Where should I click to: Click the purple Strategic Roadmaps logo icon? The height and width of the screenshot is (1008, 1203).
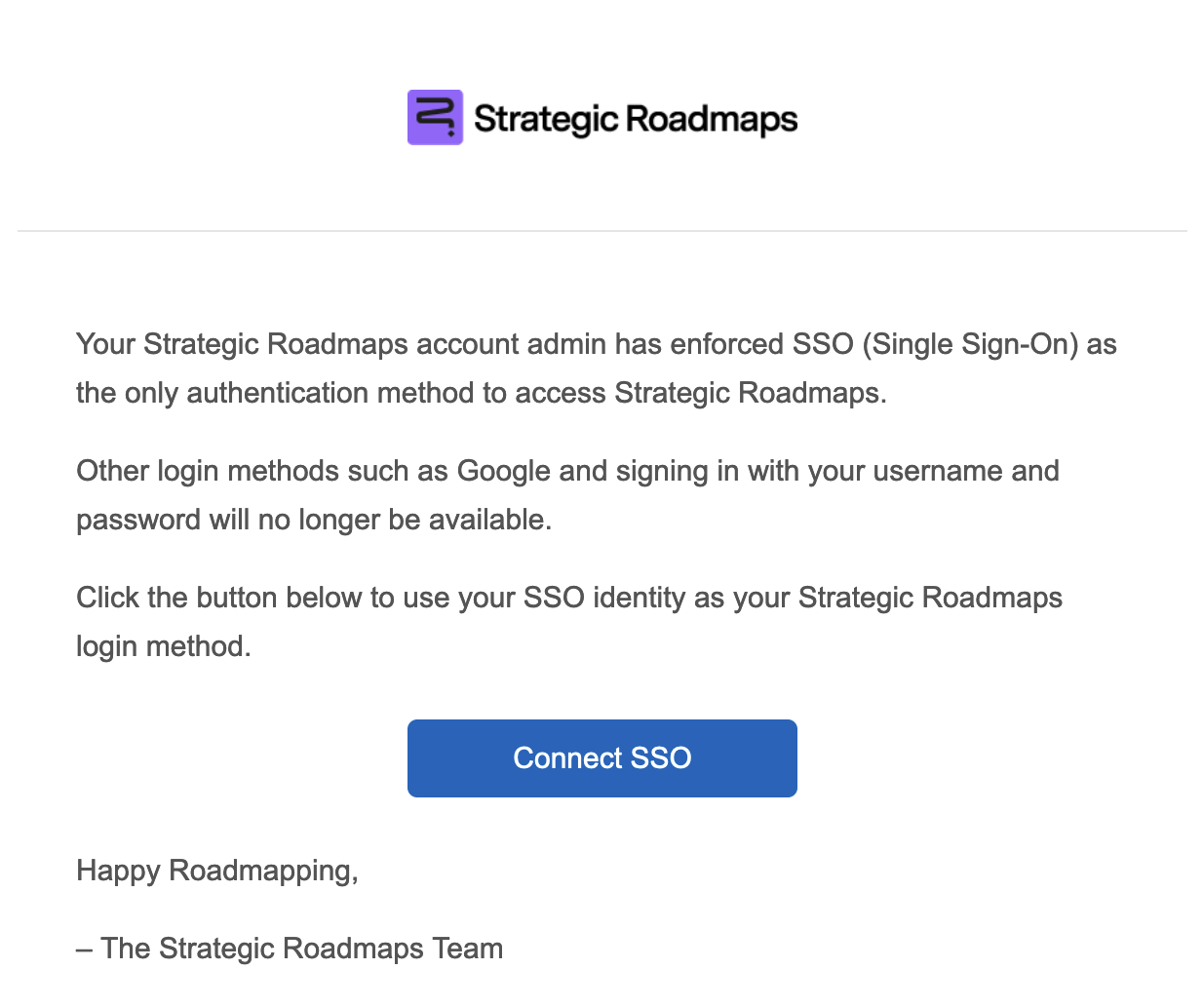pos(435,118)
